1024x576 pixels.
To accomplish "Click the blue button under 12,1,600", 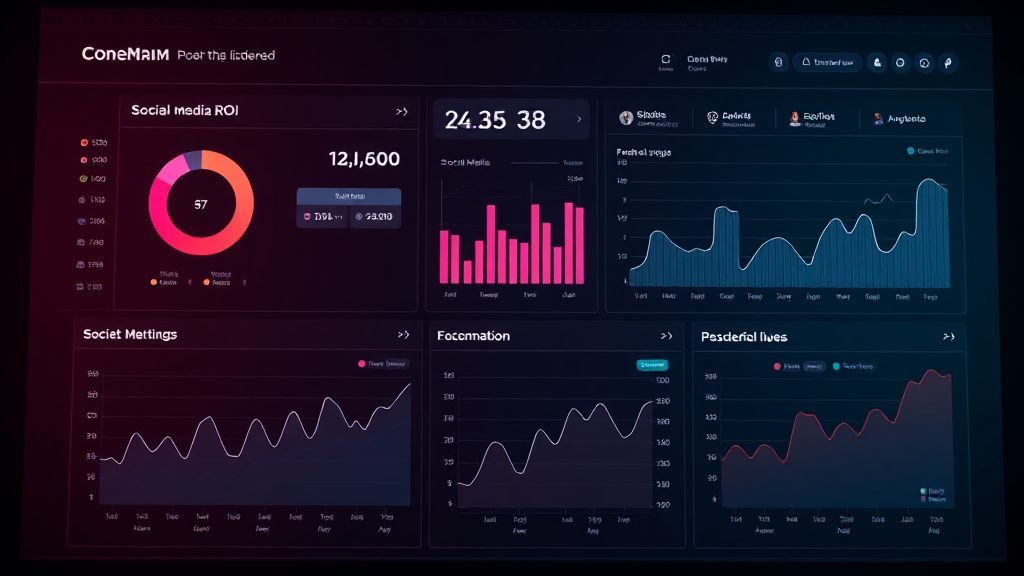I will coord(349,196).
